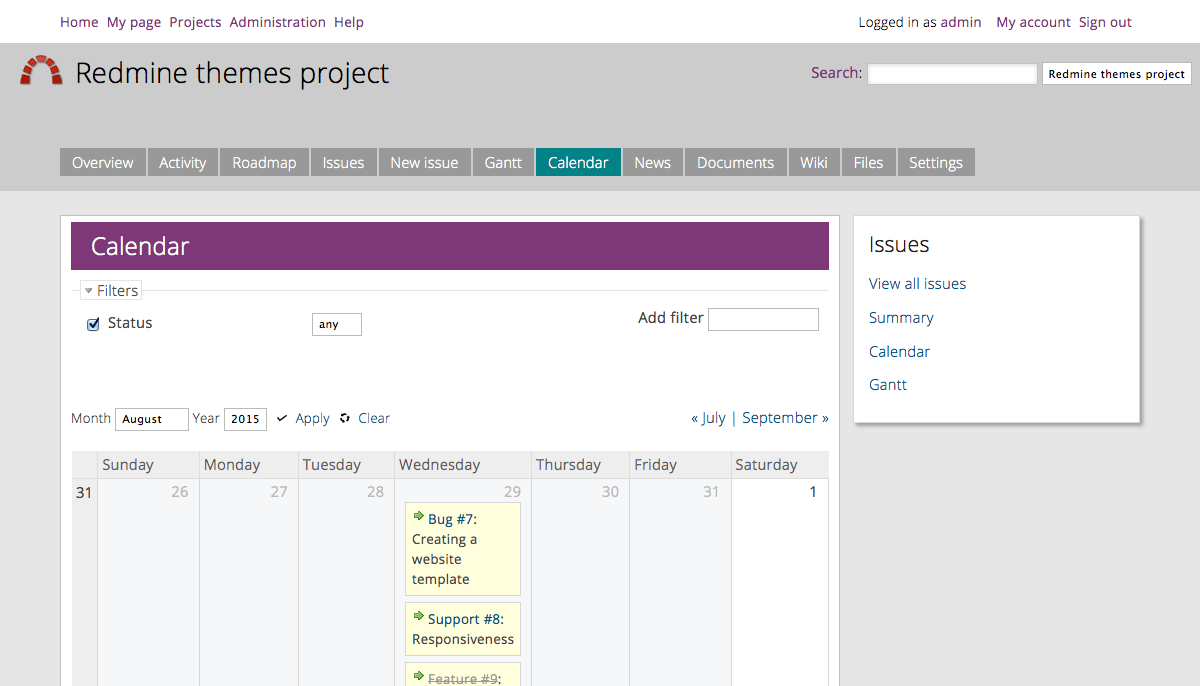The height and width of the screenshot is (686, 1200).
Task: Open Summary in the Issues sidebar
Action: (901, 318)
